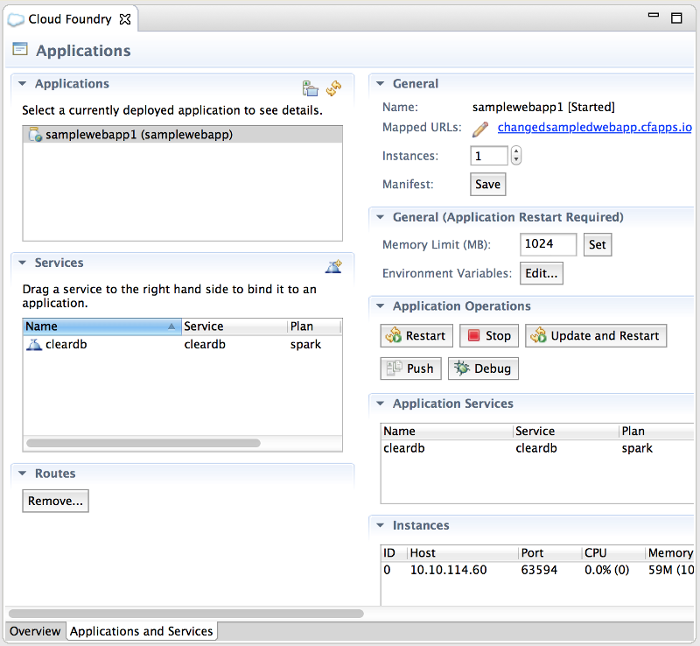Click the Instances number field
The height and width of the screenshot is (646, 700).
point(489,156)
